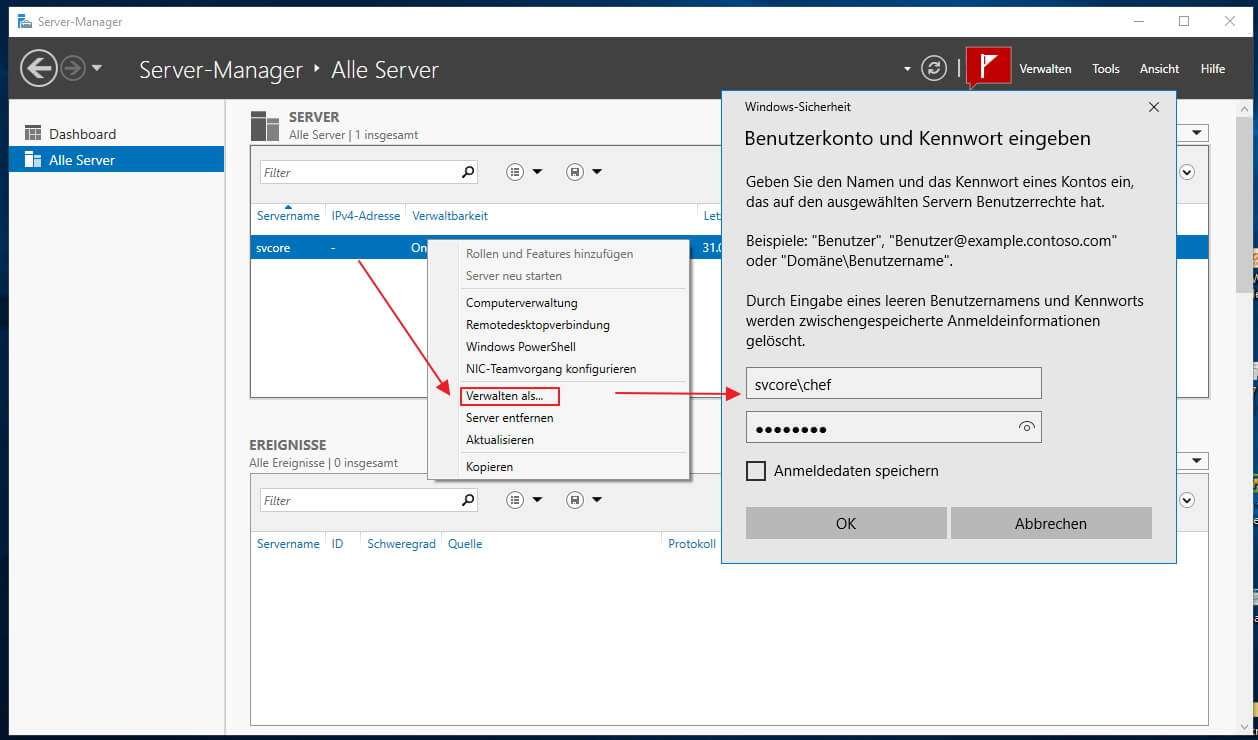This screenshot has height=740, width=1258.
Task: Open the dropdown beside the save query icon
Action: tap(595, 171)
